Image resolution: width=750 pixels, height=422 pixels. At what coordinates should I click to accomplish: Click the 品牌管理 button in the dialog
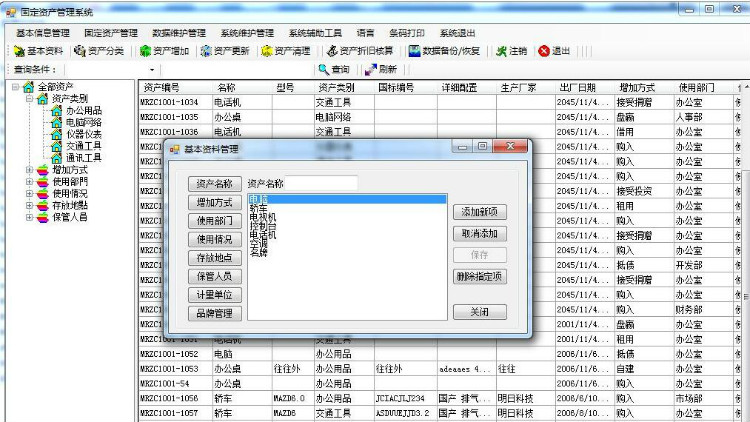click(x=214, y=313)
